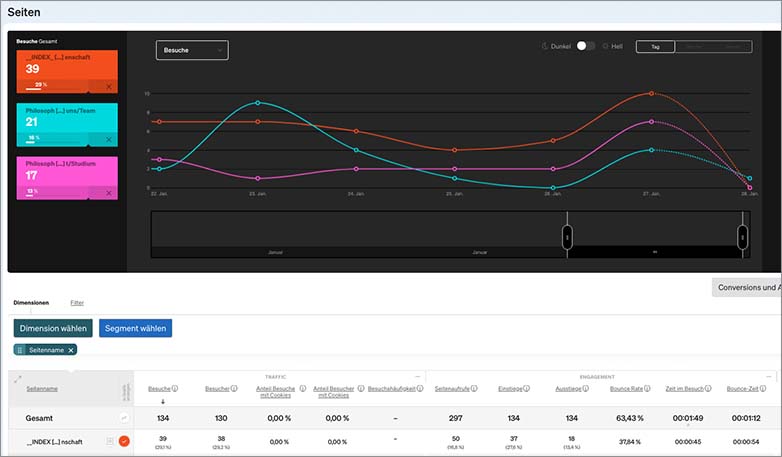Click the small icon in __INDEX row

pos(110,441)
